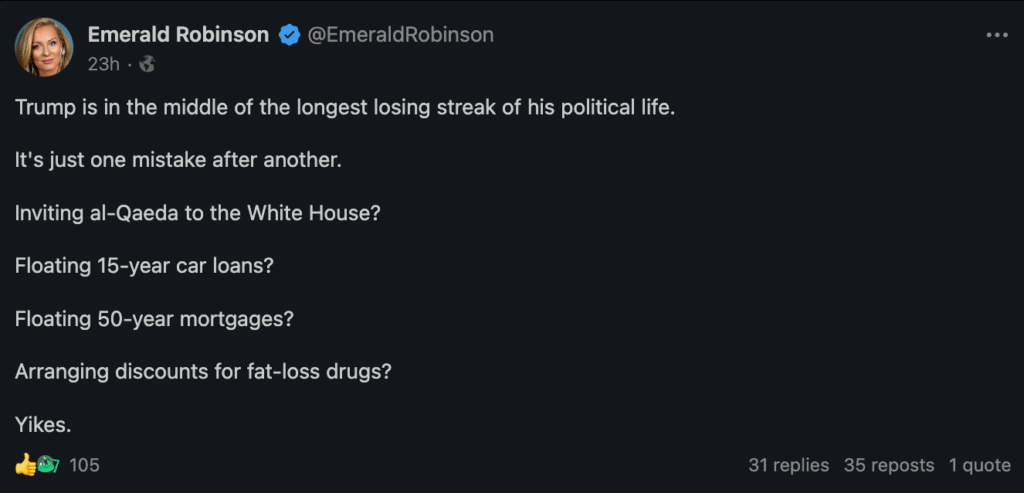
Task: Click the 'Inviting al-Qaeda' line of text
Action: click(197, 212)
